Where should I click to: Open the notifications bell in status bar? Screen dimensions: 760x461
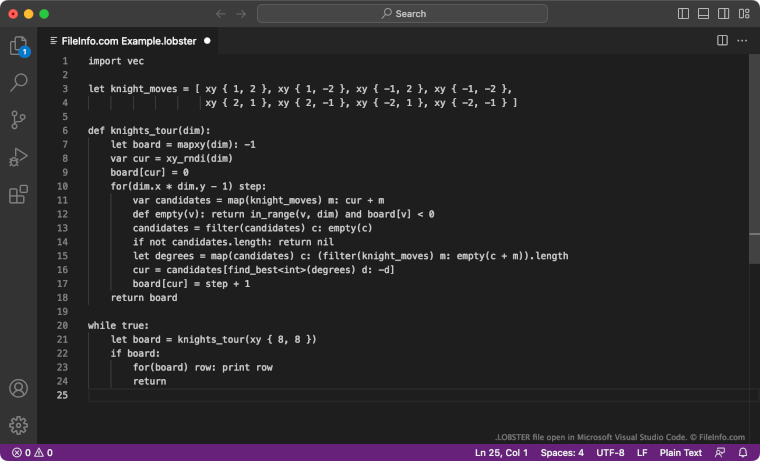point(743,453)
